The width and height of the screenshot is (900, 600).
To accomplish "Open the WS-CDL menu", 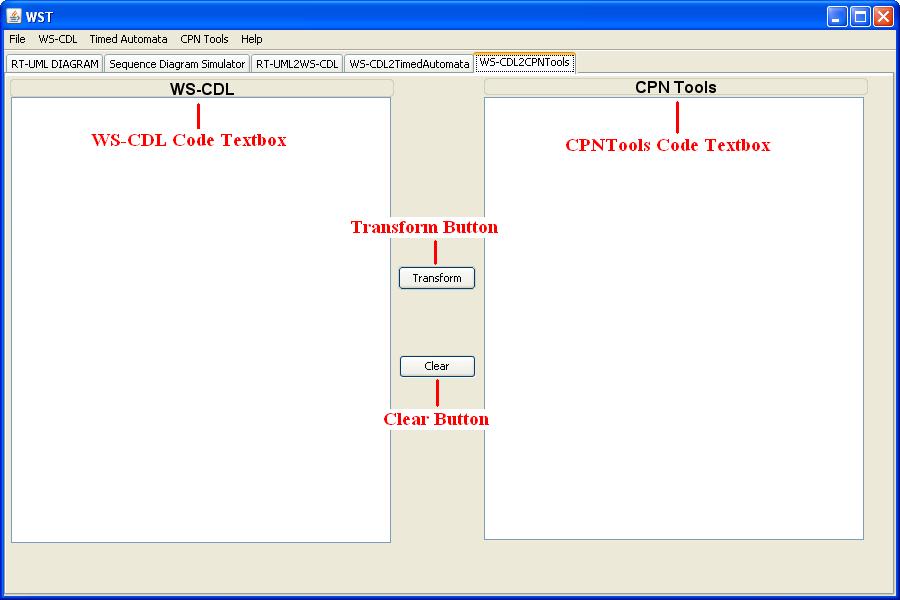I will (x=57, y=39).
